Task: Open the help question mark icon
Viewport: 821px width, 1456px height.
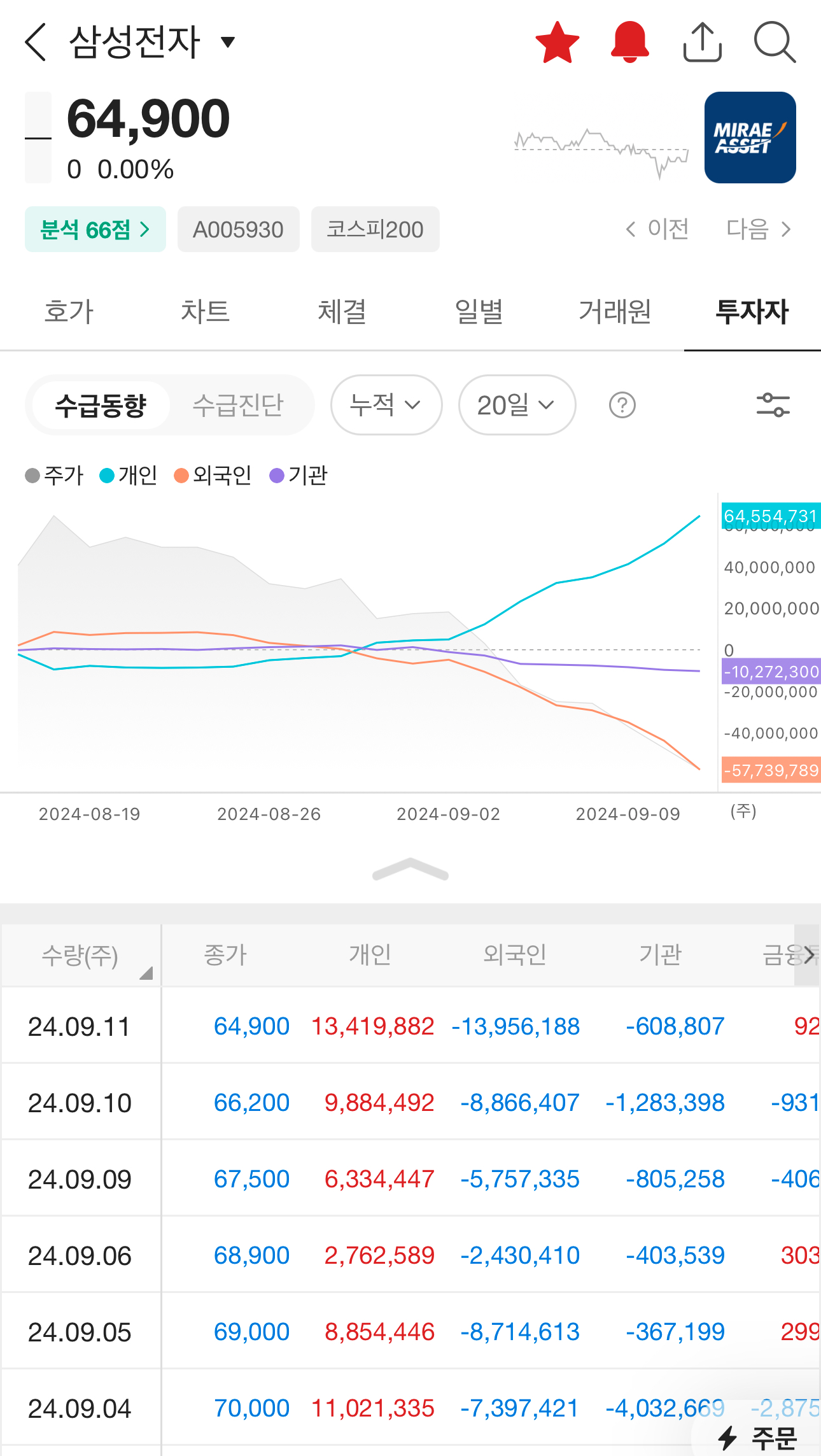Action: [622, 405]
